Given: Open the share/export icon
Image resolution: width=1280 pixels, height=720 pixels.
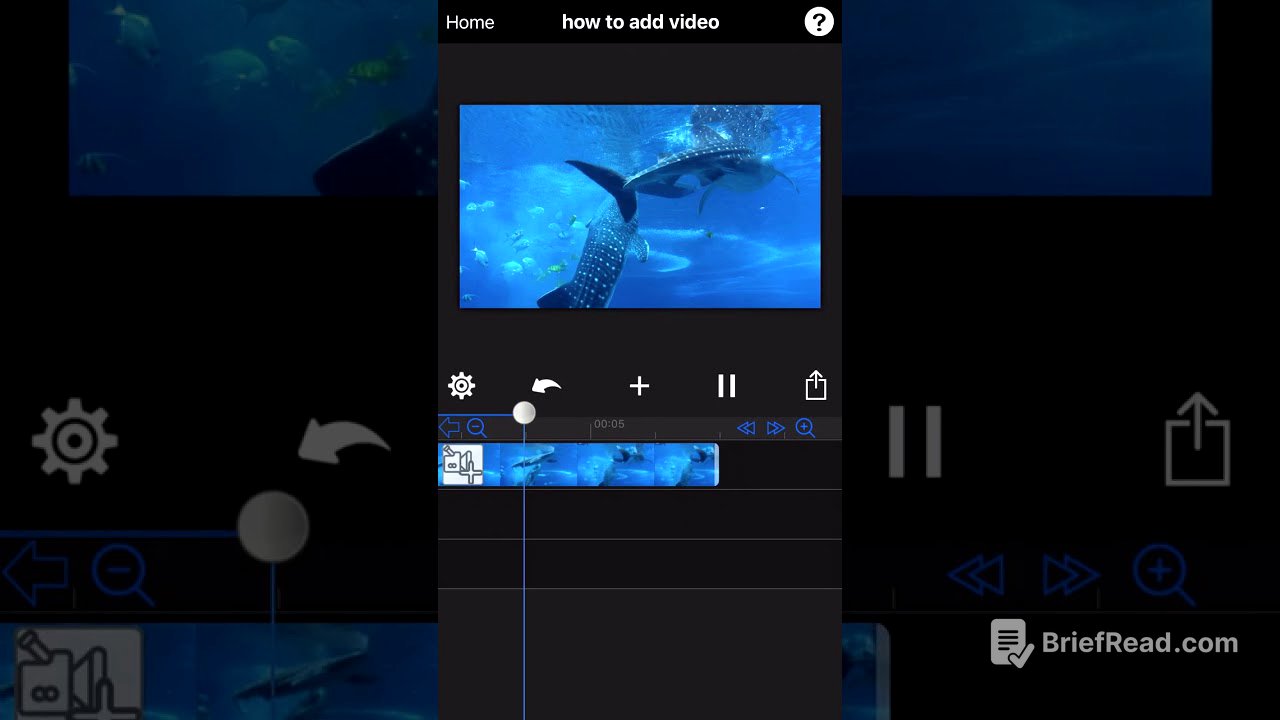Looking at the screenshot, I should (x=816, y=385).
